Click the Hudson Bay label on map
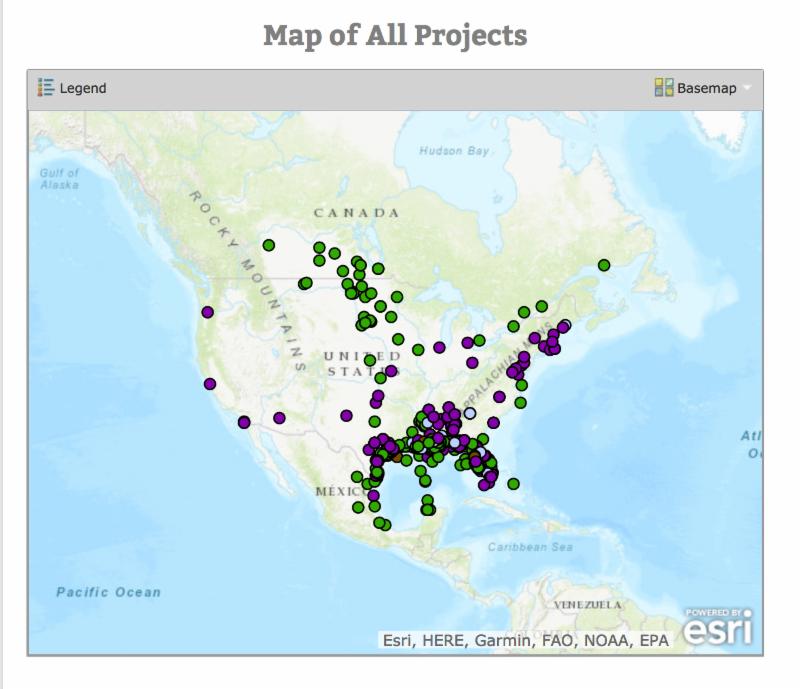The width and height of the screenshot is (800, 689). click(x=454, y=151)
